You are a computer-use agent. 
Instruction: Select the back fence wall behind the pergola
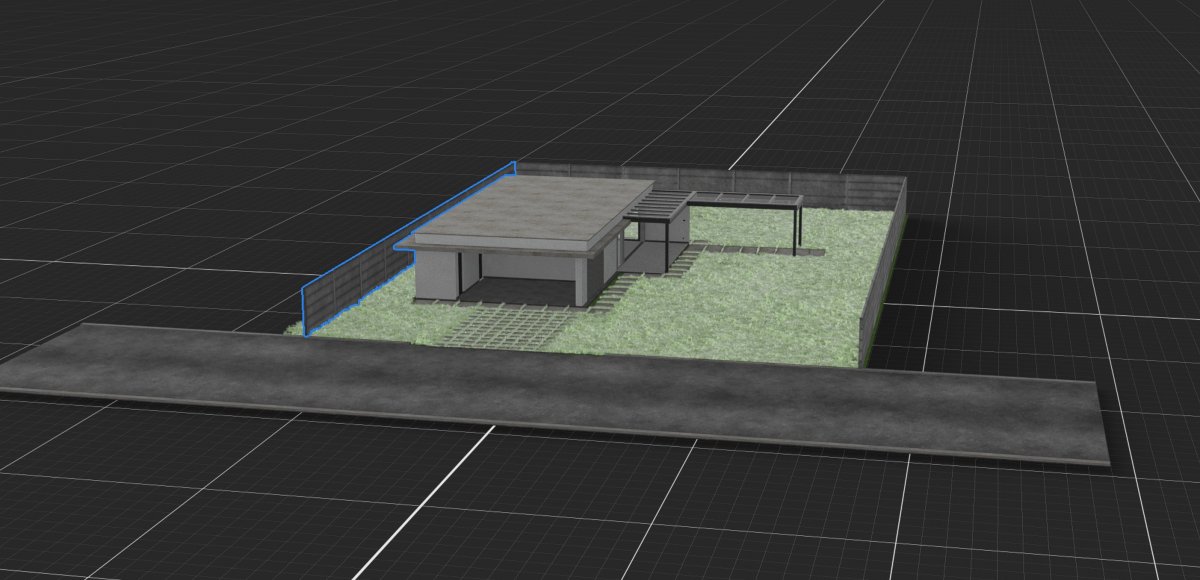(x=760, y=184)
